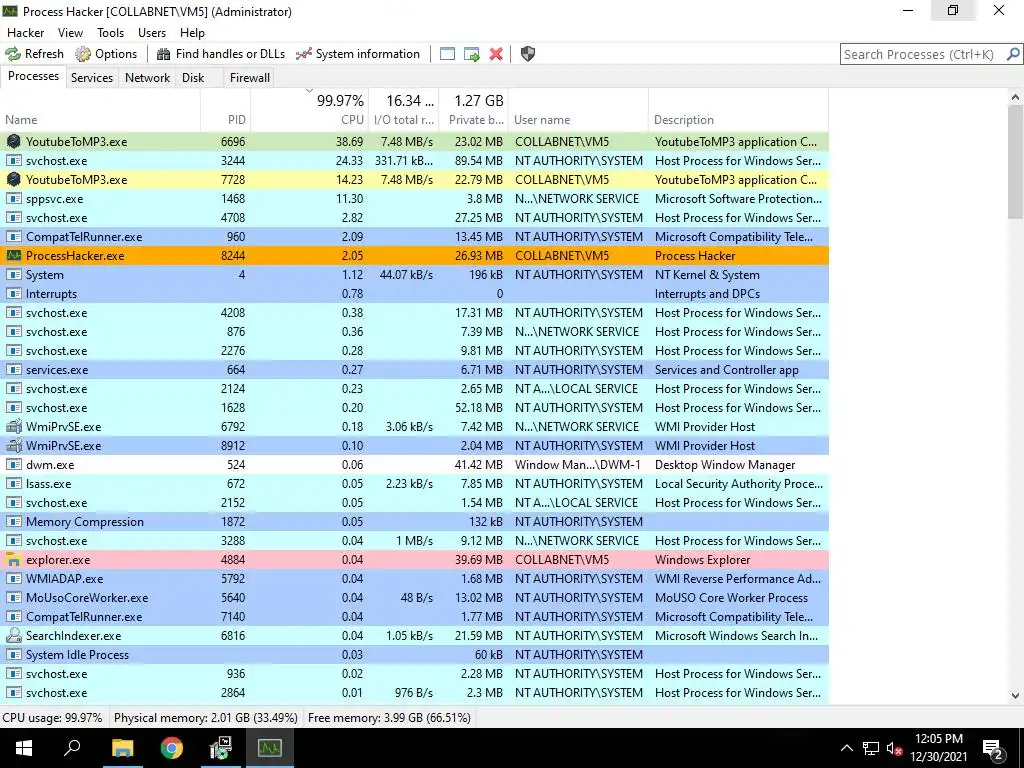Screen dimensions: 1024x768
Task: Click the find window toolbar icon
Action: [447, 54]
